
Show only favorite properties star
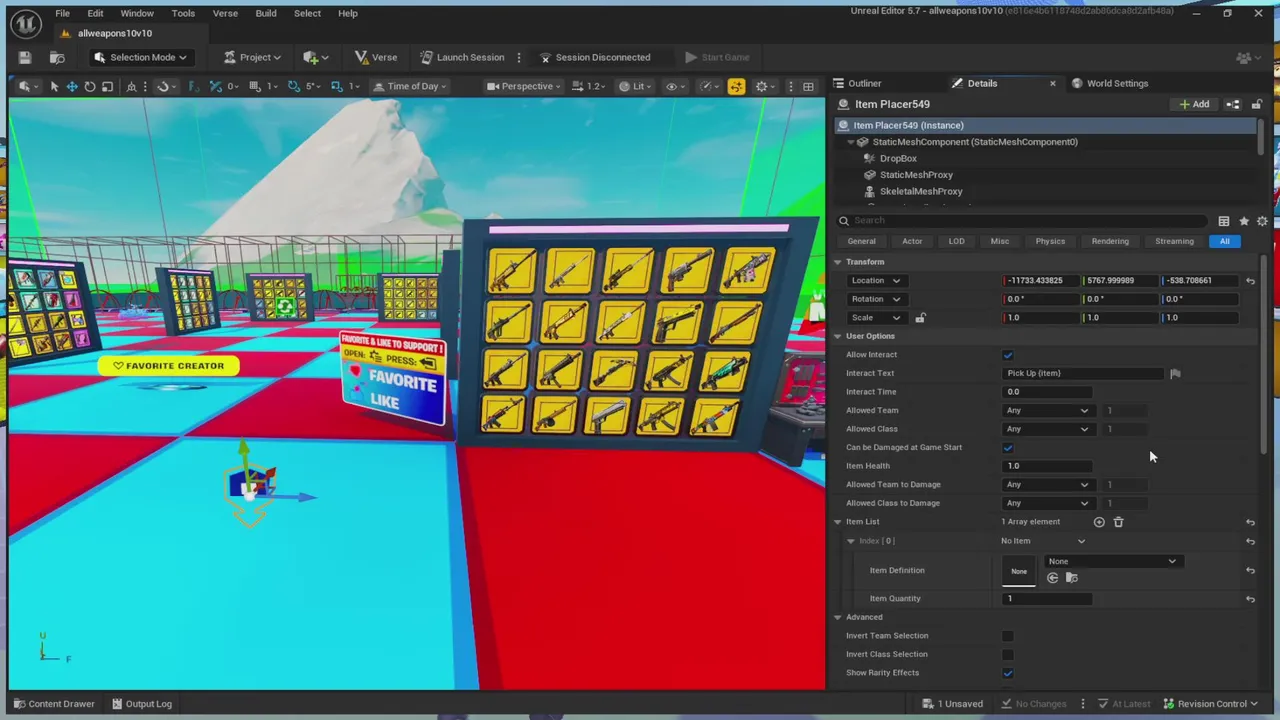pos(1244,221)
